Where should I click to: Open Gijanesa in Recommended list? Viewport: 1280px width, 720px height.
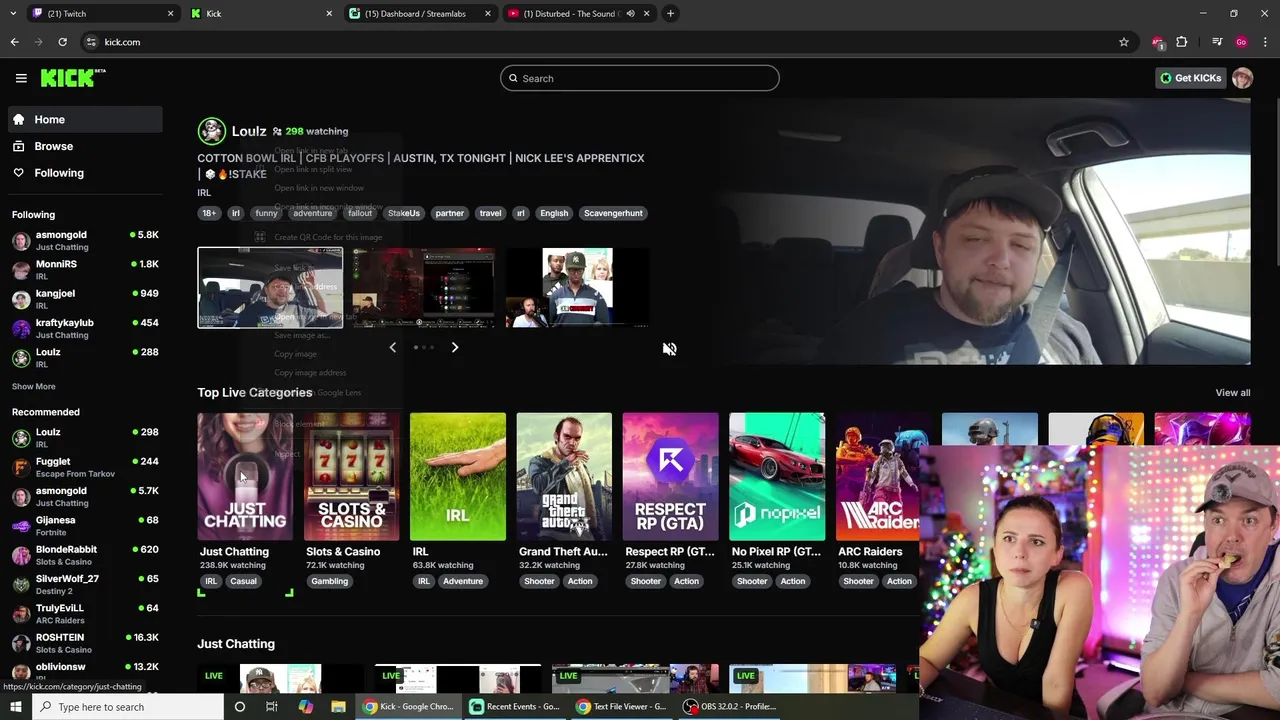click(x=84, y=526)
